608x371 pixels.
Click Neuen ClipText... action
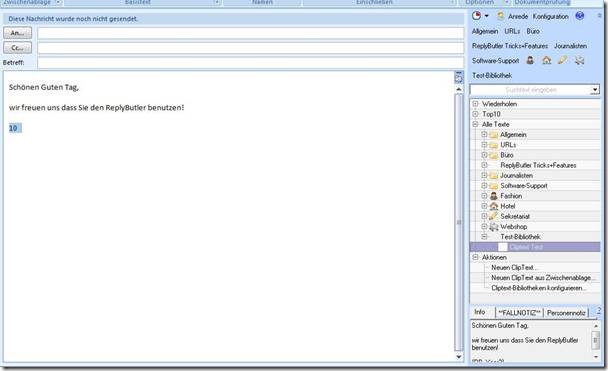point(514,267)
